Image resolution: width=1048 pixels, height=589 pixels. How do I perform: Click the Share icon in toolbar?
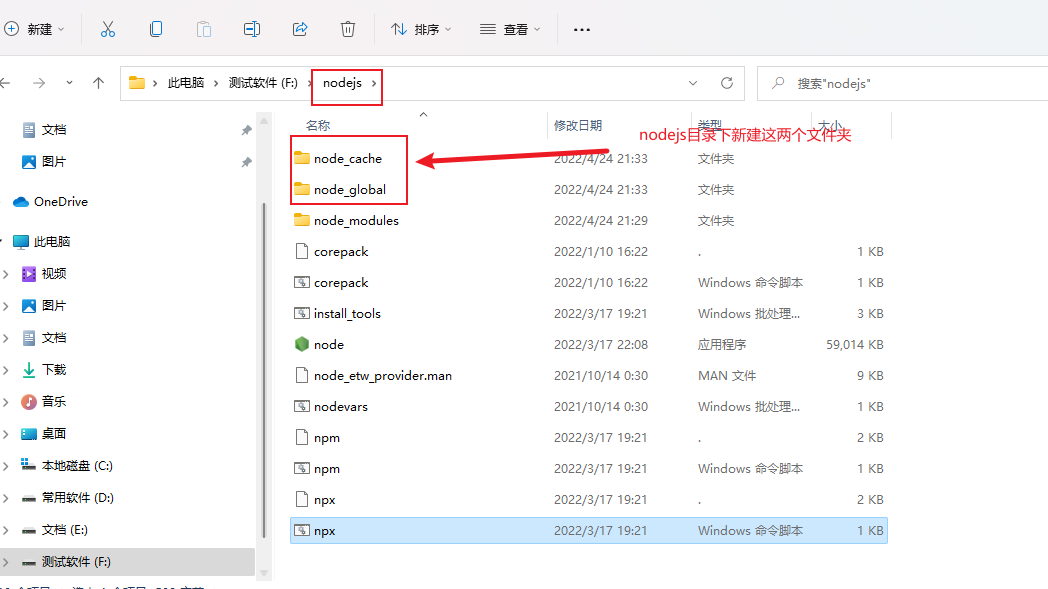point(300,29)
